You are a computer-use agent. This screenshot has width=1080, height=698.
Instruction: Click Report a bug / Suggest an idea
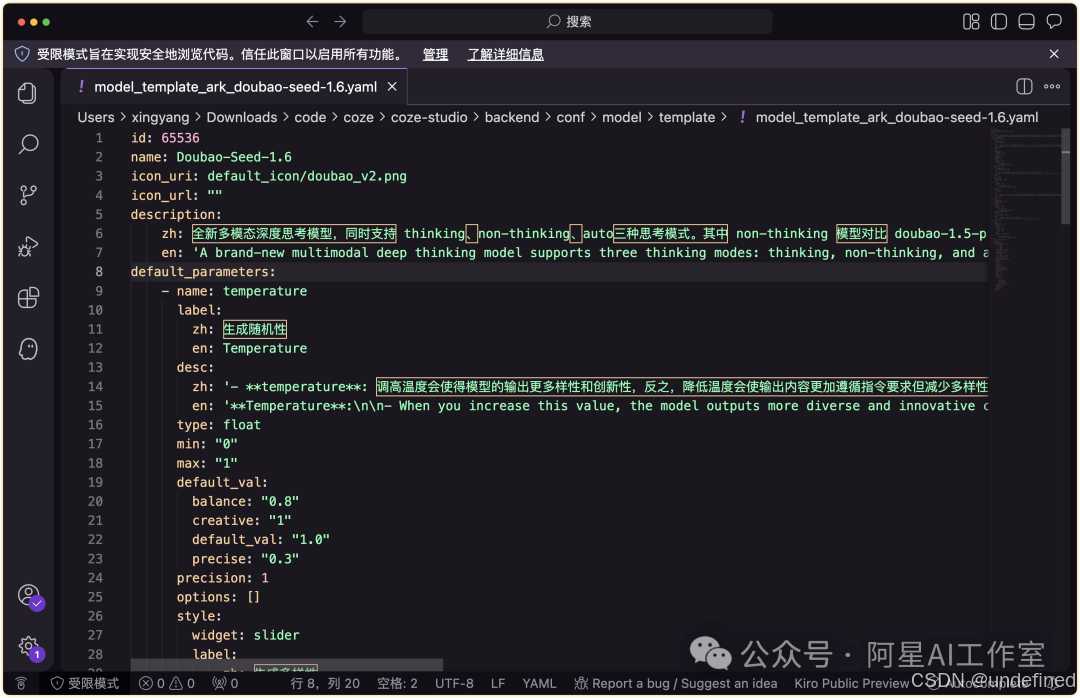tap(676, 683)
